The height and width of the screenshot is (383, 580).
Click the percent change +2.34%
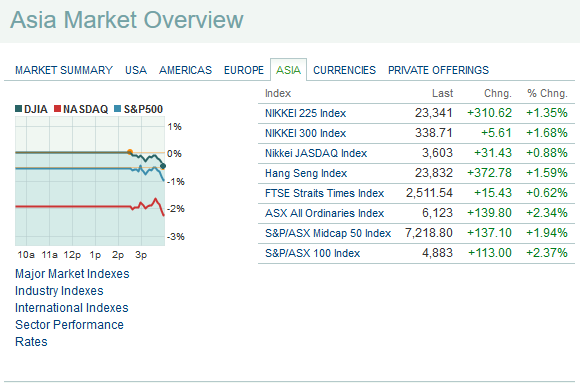(547, 213)
